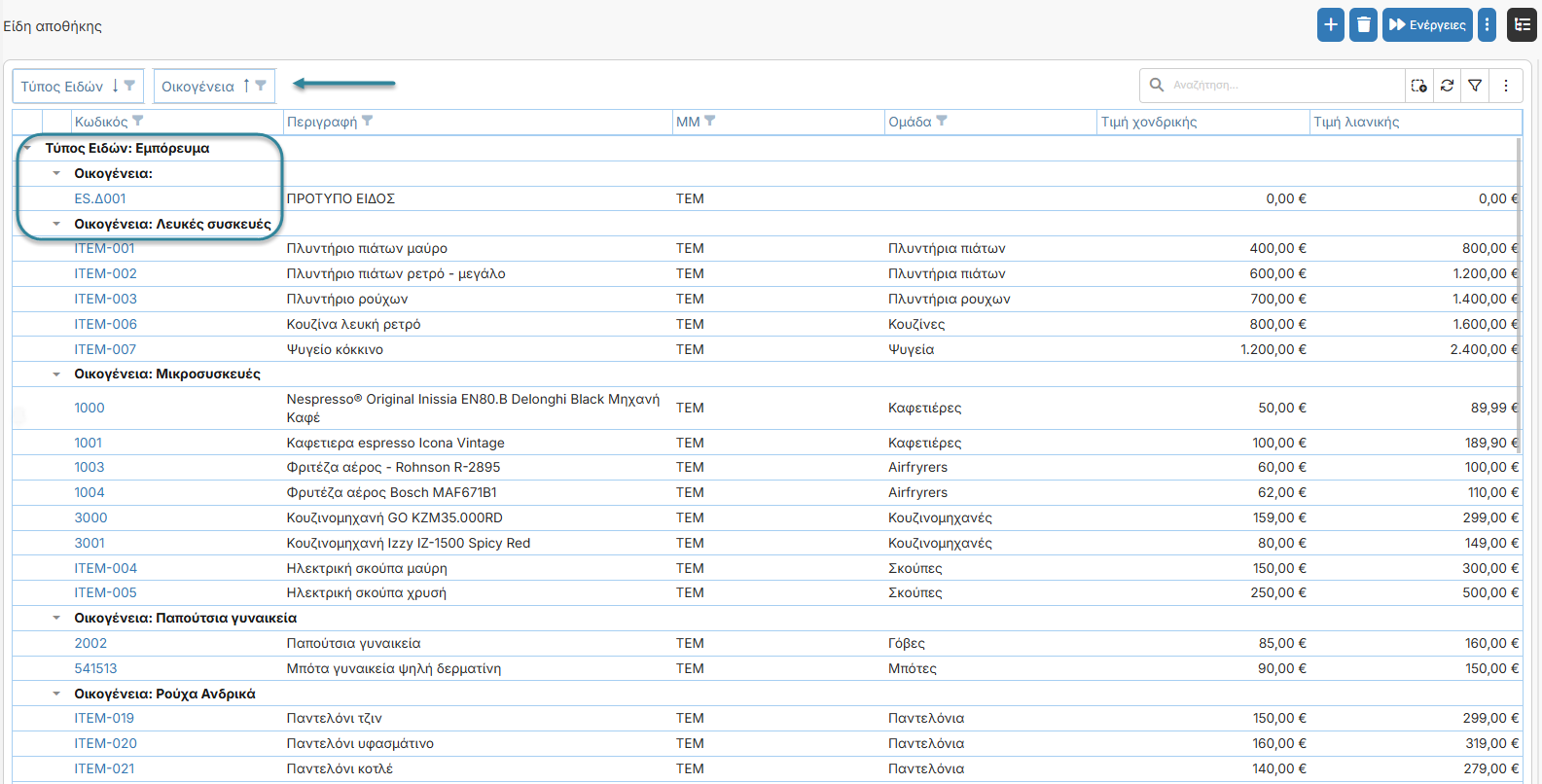Open the Ενέργειες actions button
The image size is (1542, 784).
[x=1427, y=24]
